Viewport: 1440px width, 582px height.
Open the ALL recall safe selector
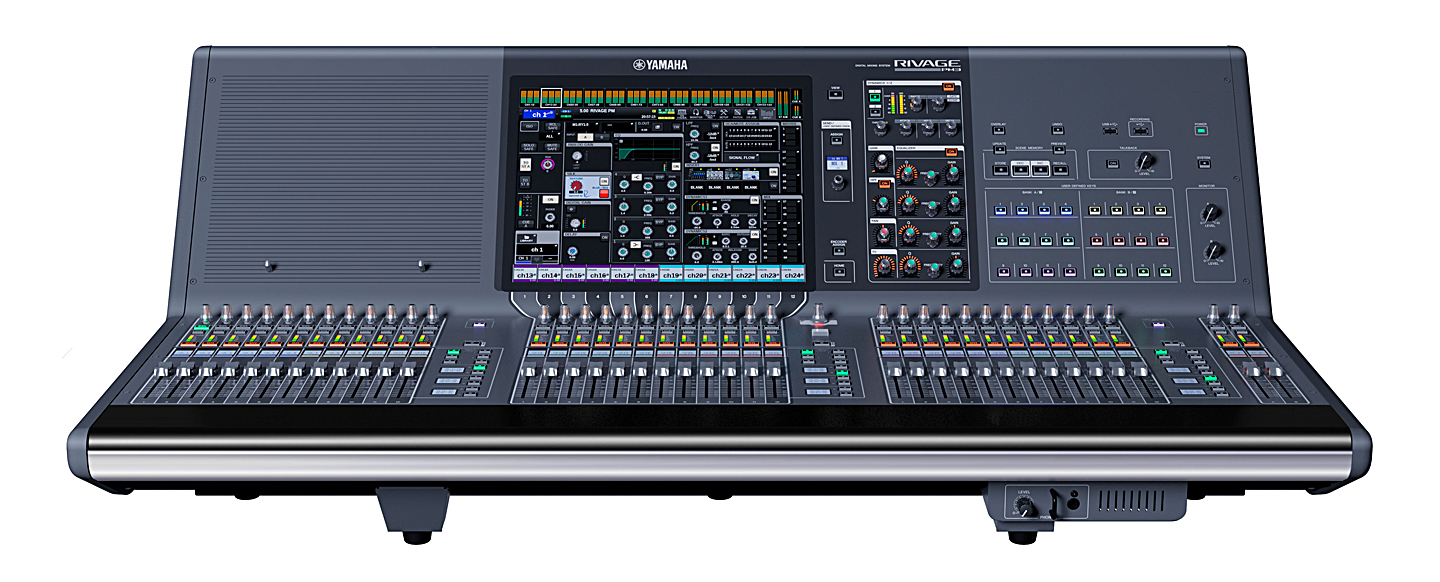tap(549, 136)
